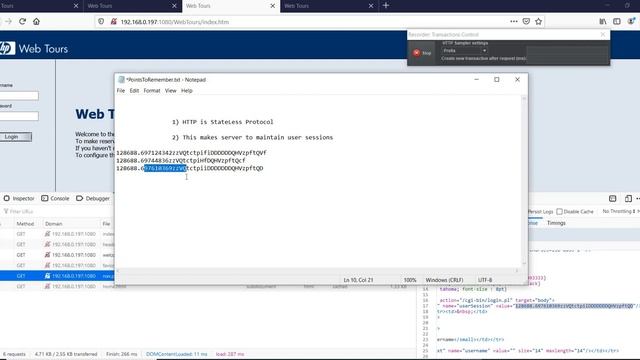Open the devtools more options three-dot menu
Viewport: 640px width, 360px height.
(638, 198)
